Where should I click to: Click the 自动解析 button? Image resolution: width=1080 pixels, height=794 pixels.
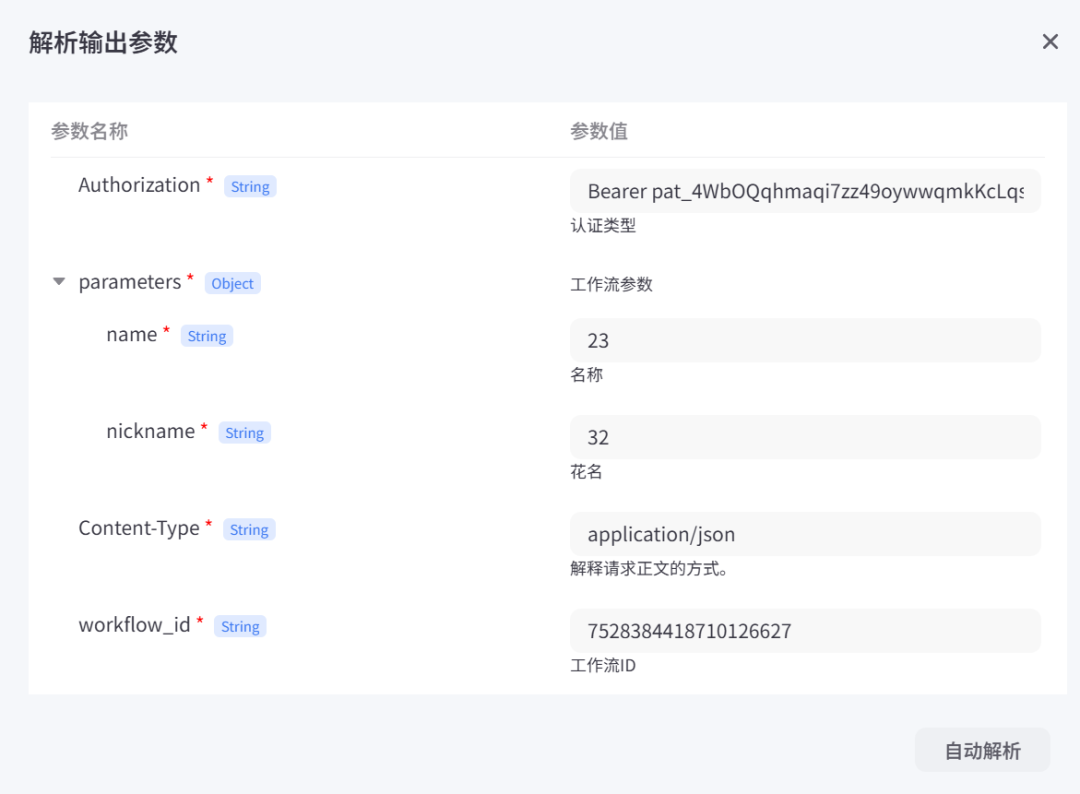point(982,750)
